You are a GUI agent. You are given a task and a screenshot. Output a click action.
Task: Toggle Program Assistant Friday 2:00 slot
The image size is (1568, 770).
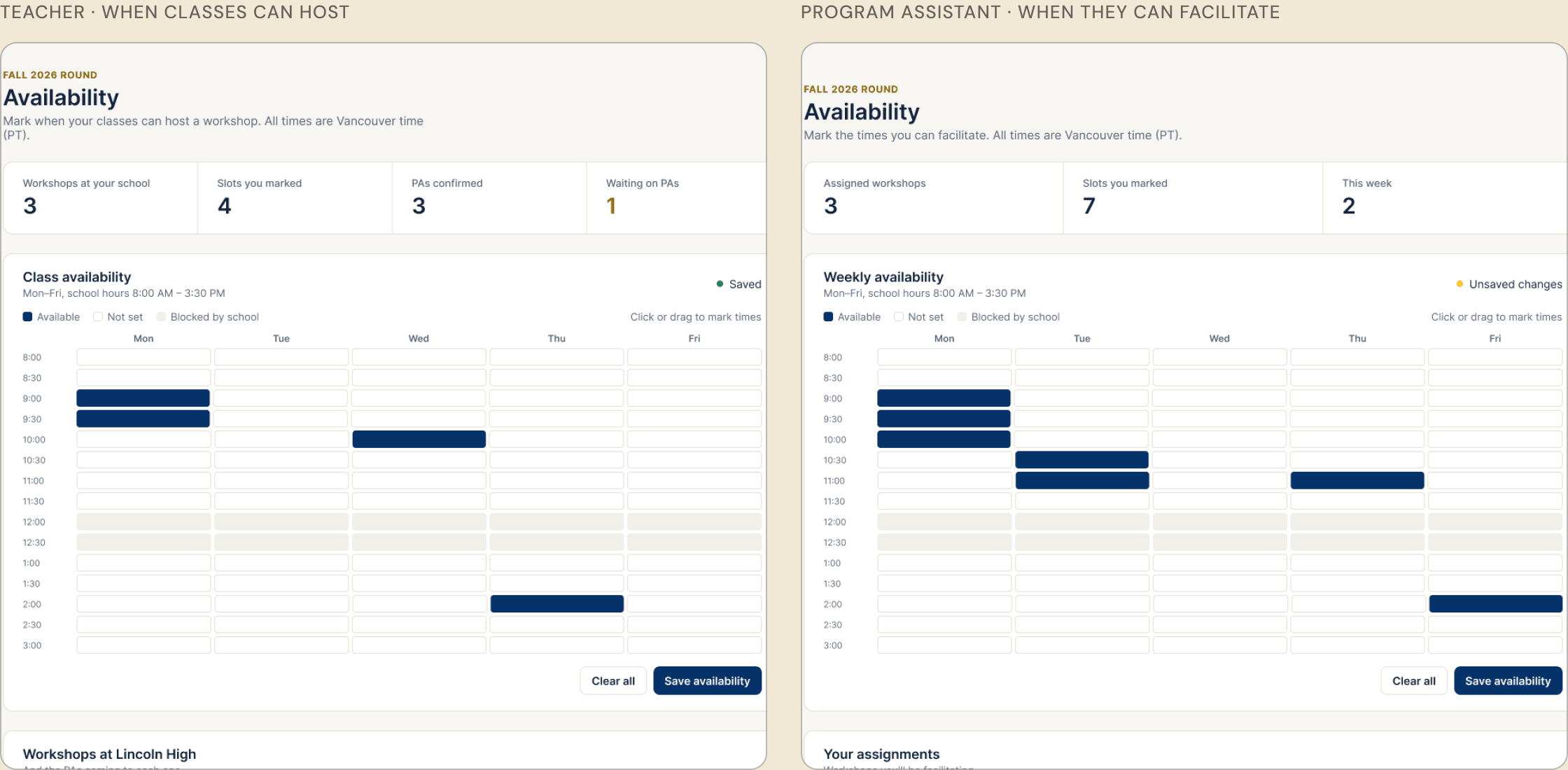point(1495,604)
